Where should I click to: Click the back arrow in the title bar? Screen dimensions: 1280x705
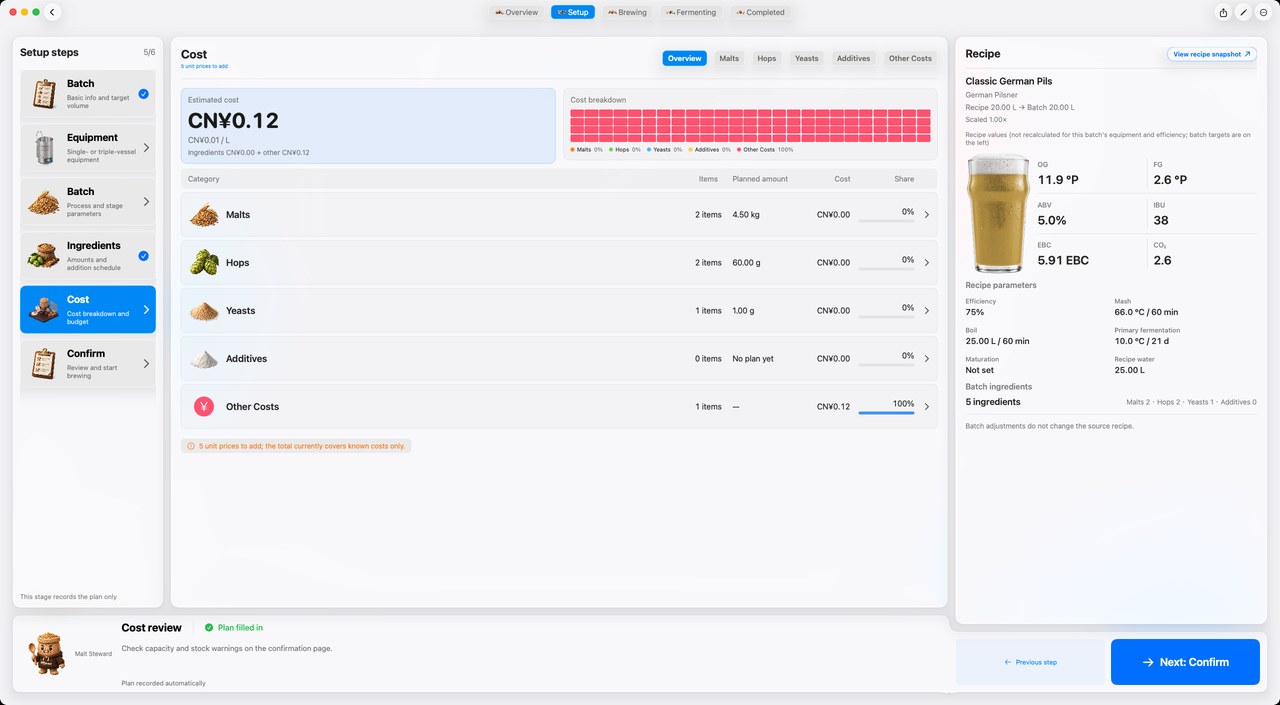[x=53, y=12]
